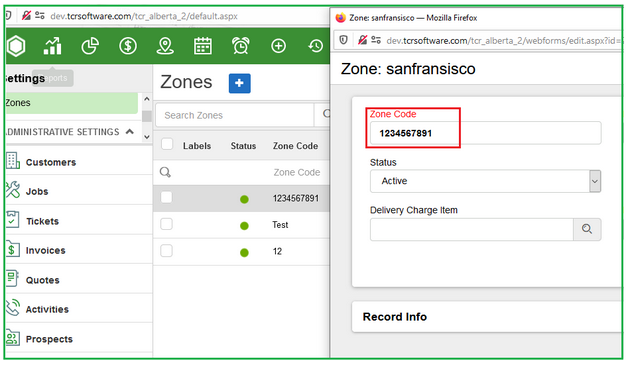Open the pie chart icon in toolbar
631x366 pixels.
click(x=90, y=46)
